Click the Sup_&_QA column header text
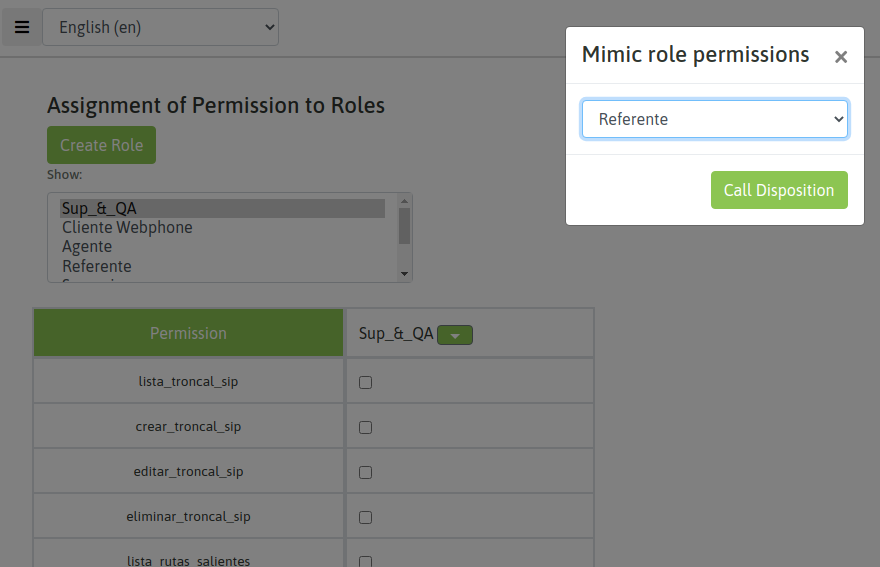 click(x=396, y=333)
